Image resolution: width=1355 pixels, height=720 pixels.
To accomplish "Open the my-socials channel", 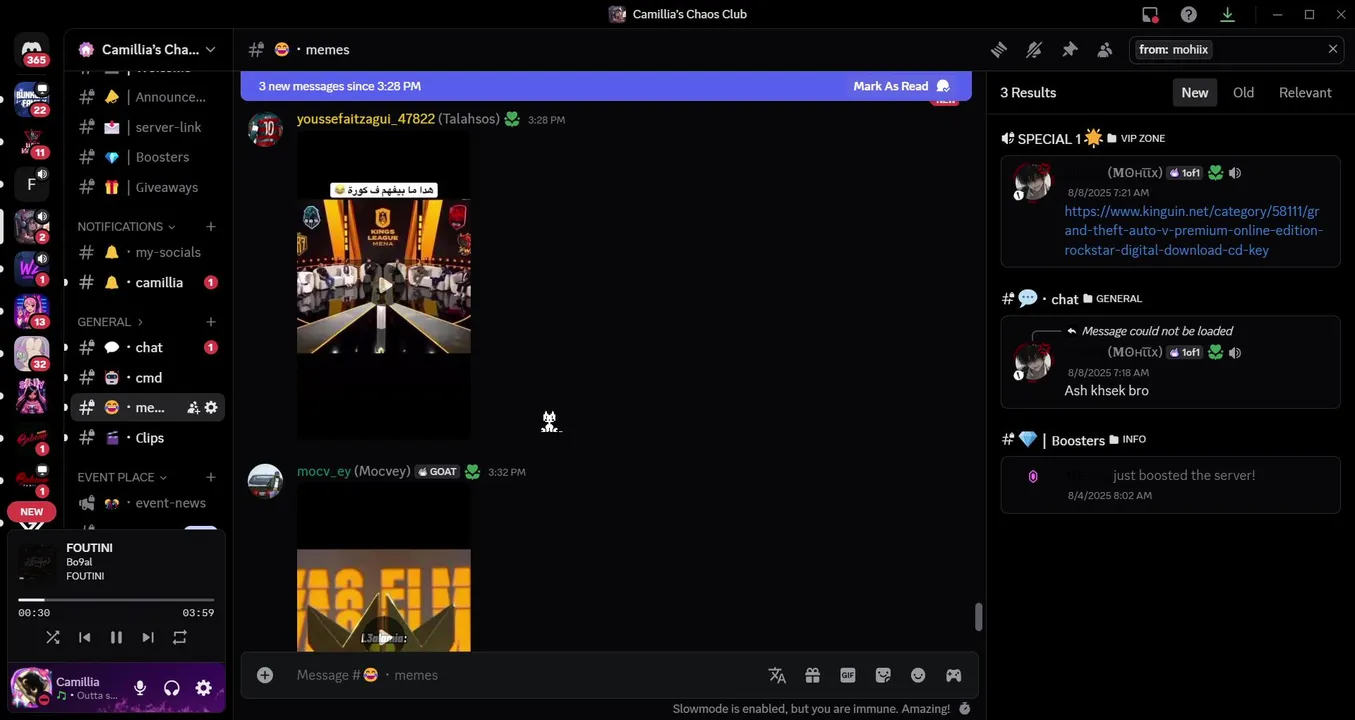I will coord(148,252).
